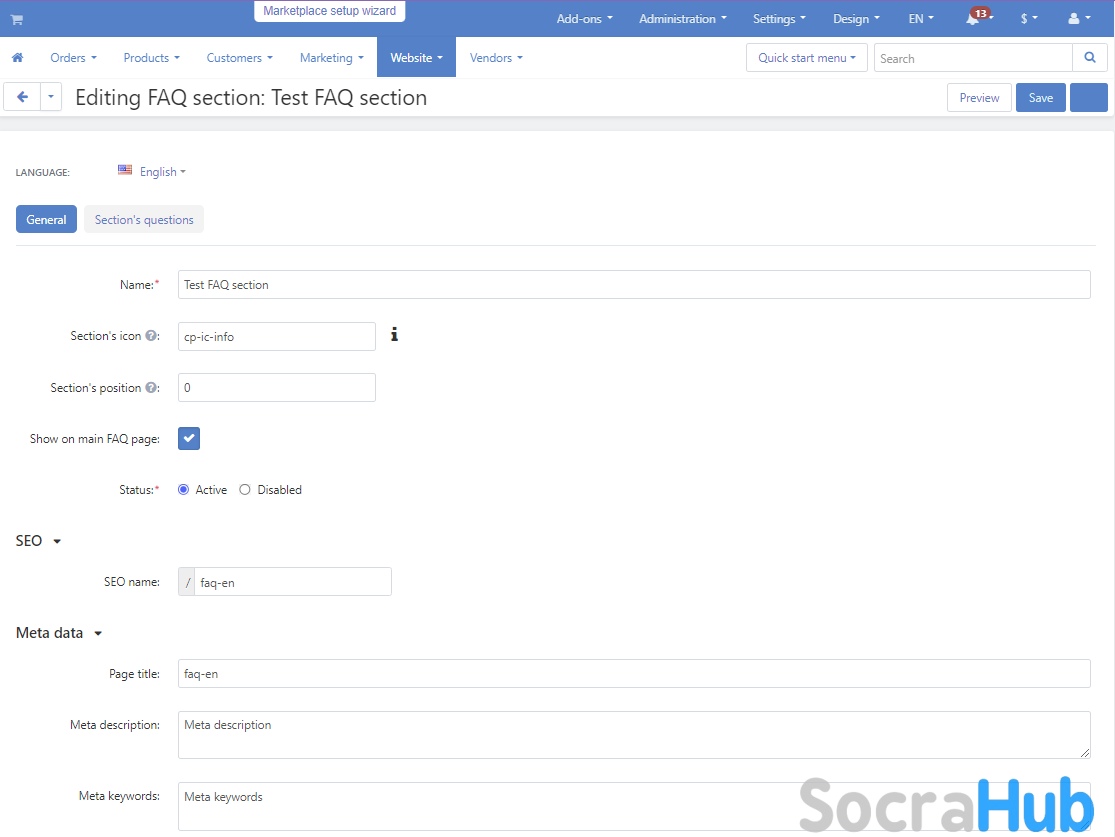Click the info icon beside Section's icon field

click(394, 335)
